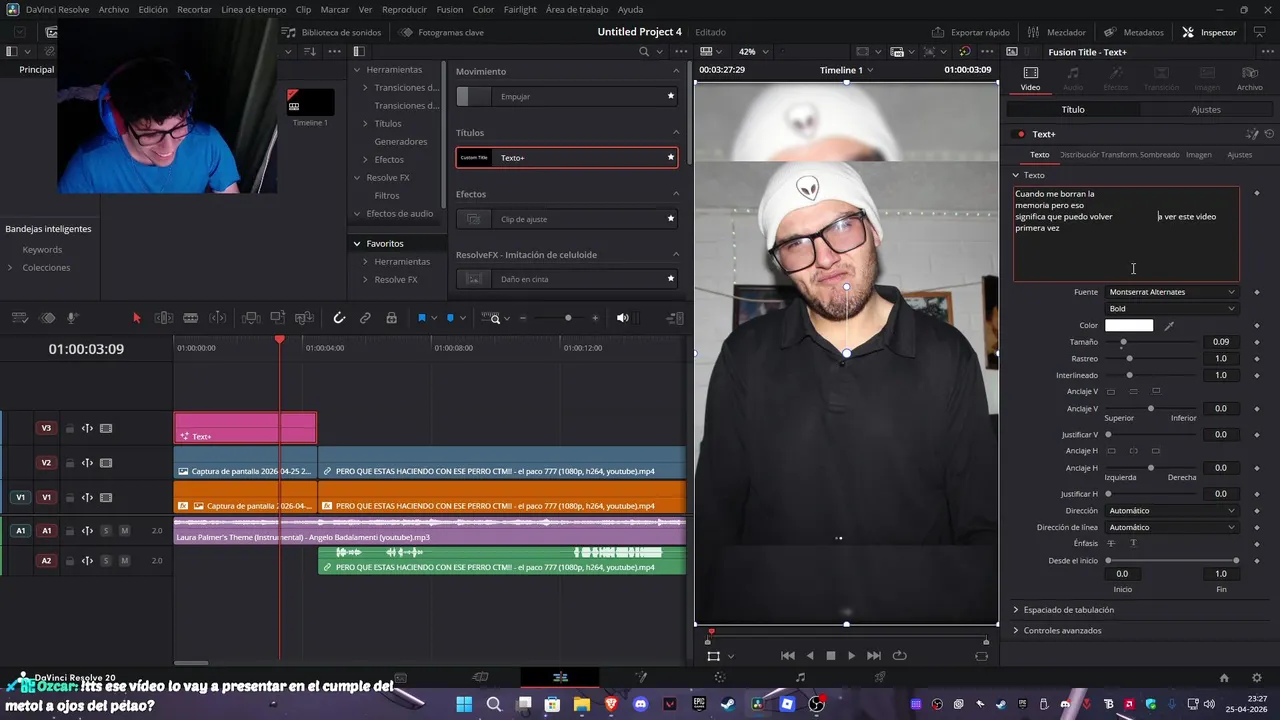Select the Ajustes tab beside Título
The height and width of the screenshot is (720, 1280).
1206,109
